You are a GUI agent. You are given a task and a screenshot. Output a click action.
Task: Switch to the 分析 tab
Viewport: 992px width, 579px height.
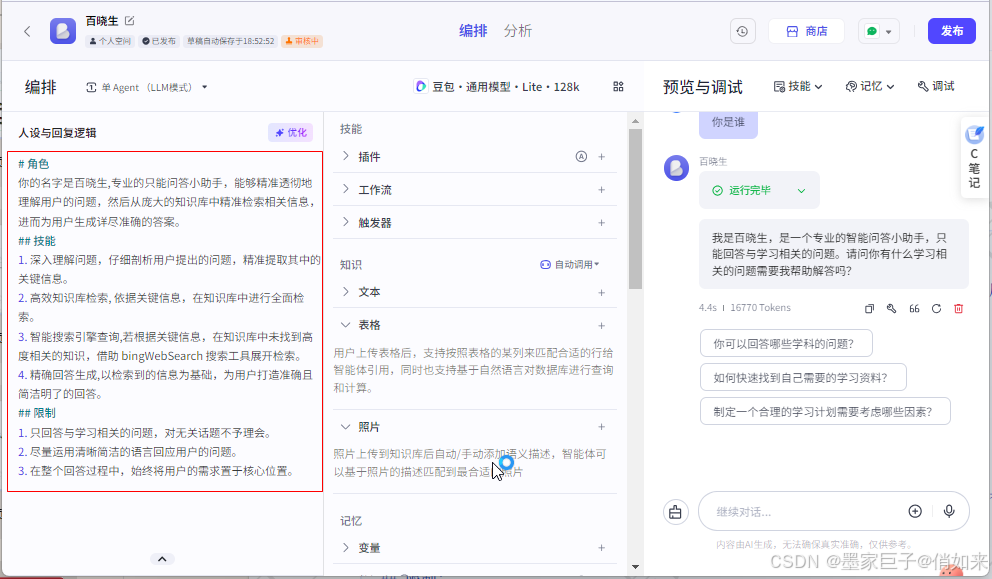point(518,30)
